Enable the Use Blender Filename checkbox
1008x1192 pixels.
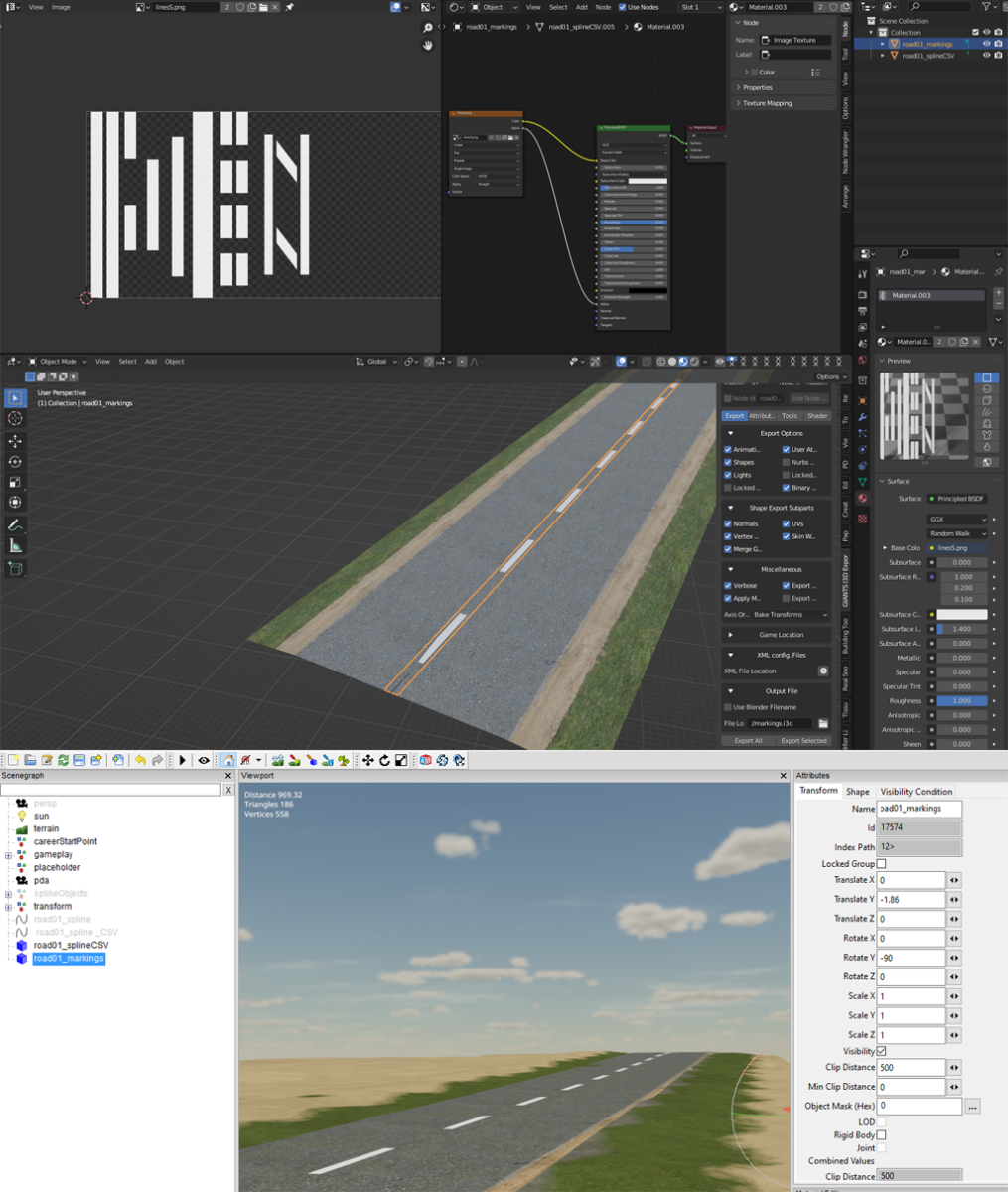728,707
